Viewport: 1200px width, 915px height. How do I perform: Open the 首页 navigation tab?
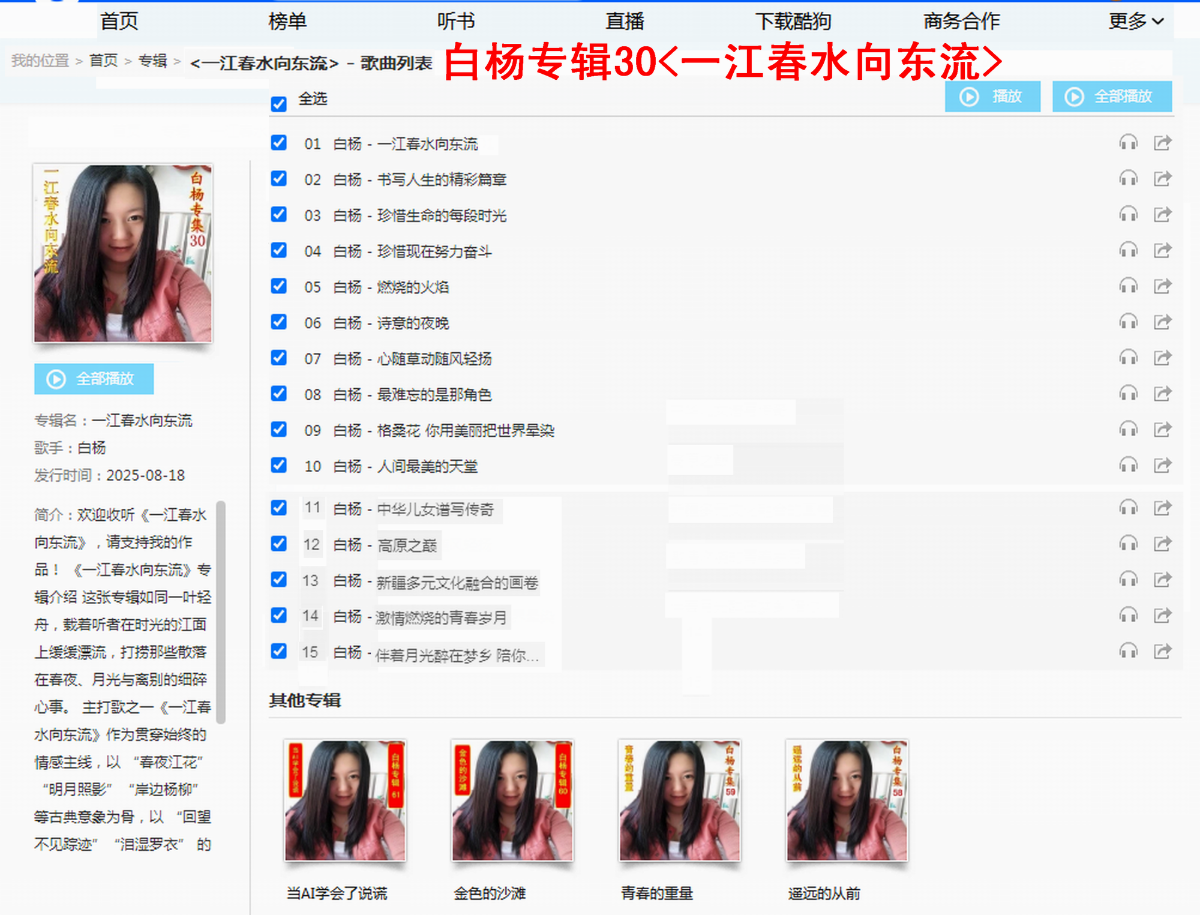(119, 21)
